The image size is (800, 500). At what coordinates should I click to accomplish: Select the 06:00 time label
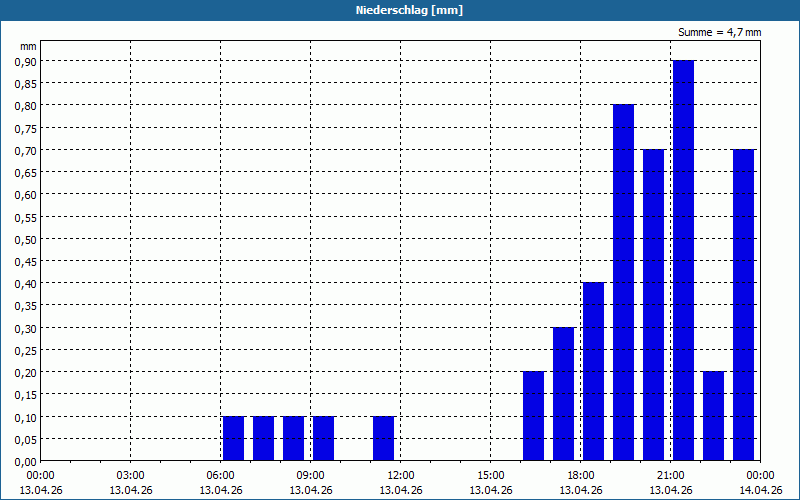(x=220, y=476)
